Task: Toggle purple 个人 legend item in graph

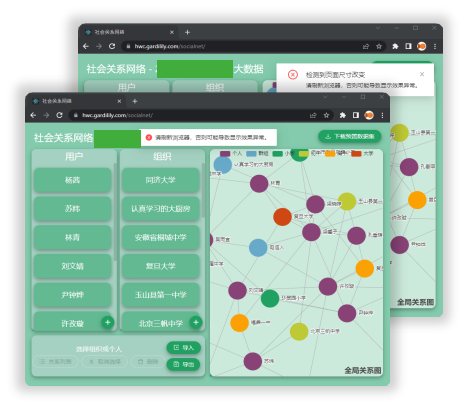Action: 231,153
